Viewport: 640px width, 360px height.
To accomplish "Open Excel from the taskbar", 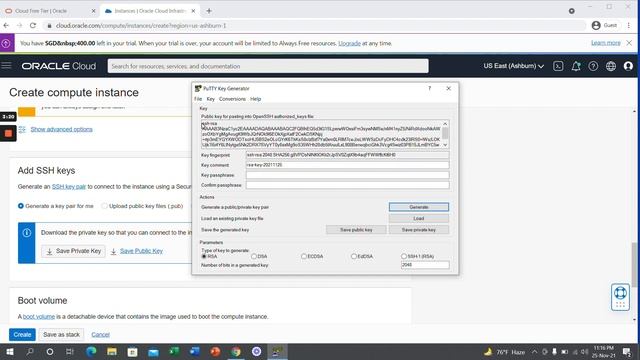I will click(x=174, y=351).
